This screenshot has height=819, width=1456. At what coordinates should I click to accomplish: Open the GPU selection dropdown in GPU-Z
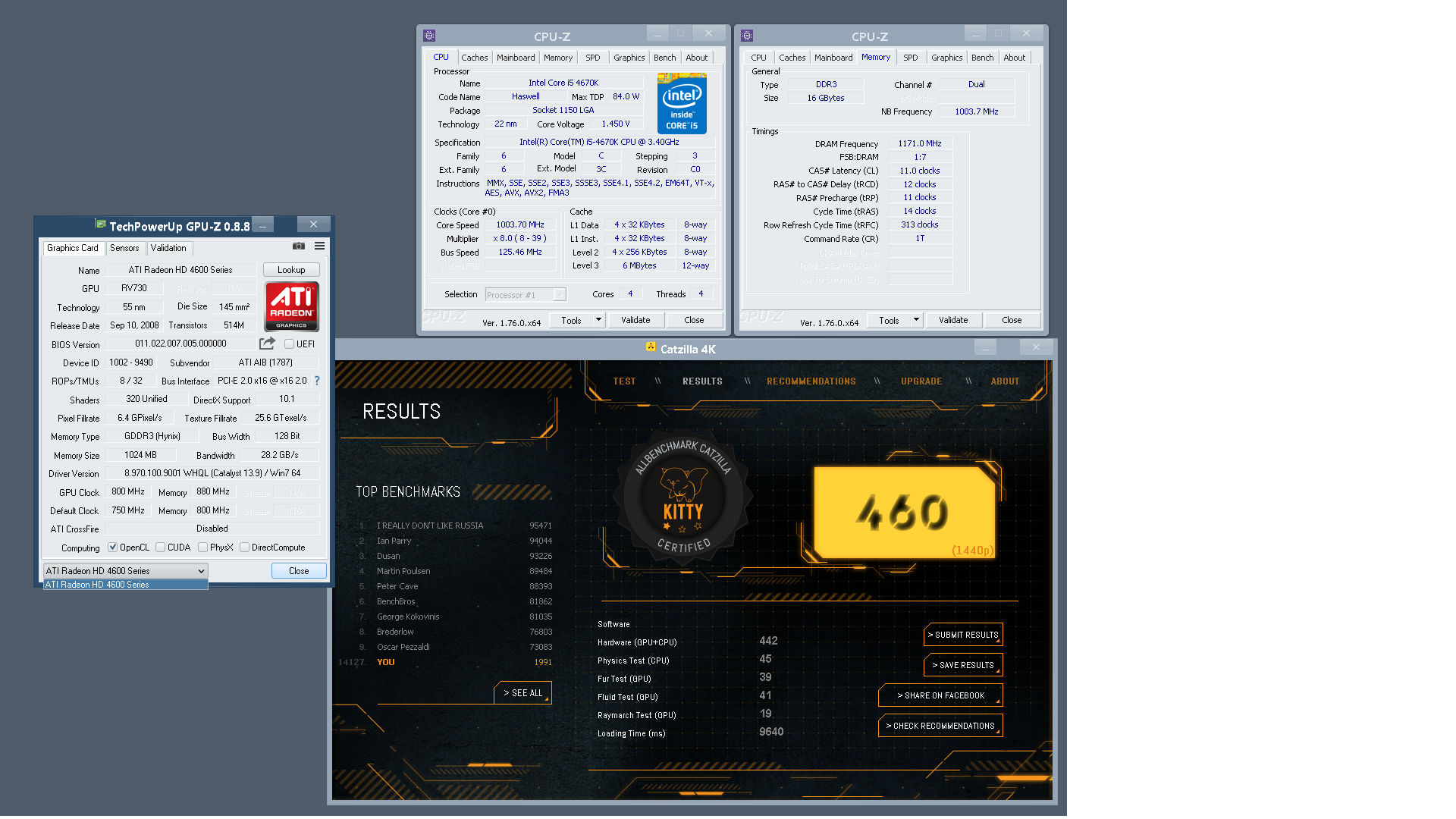pyautogui.click(x=125, y=571)
